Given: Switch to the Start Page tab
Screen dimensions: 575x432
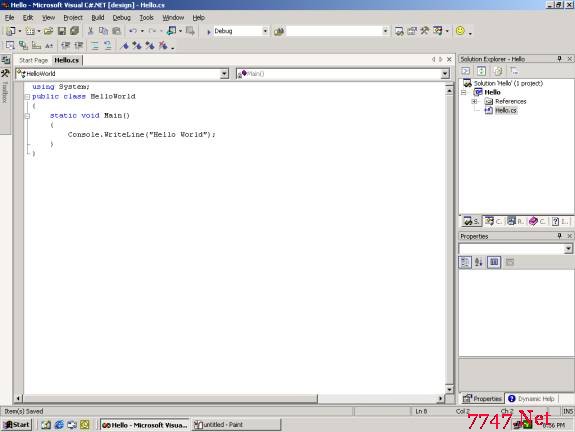Looking at the screenshot, I should tap(33, 60).
